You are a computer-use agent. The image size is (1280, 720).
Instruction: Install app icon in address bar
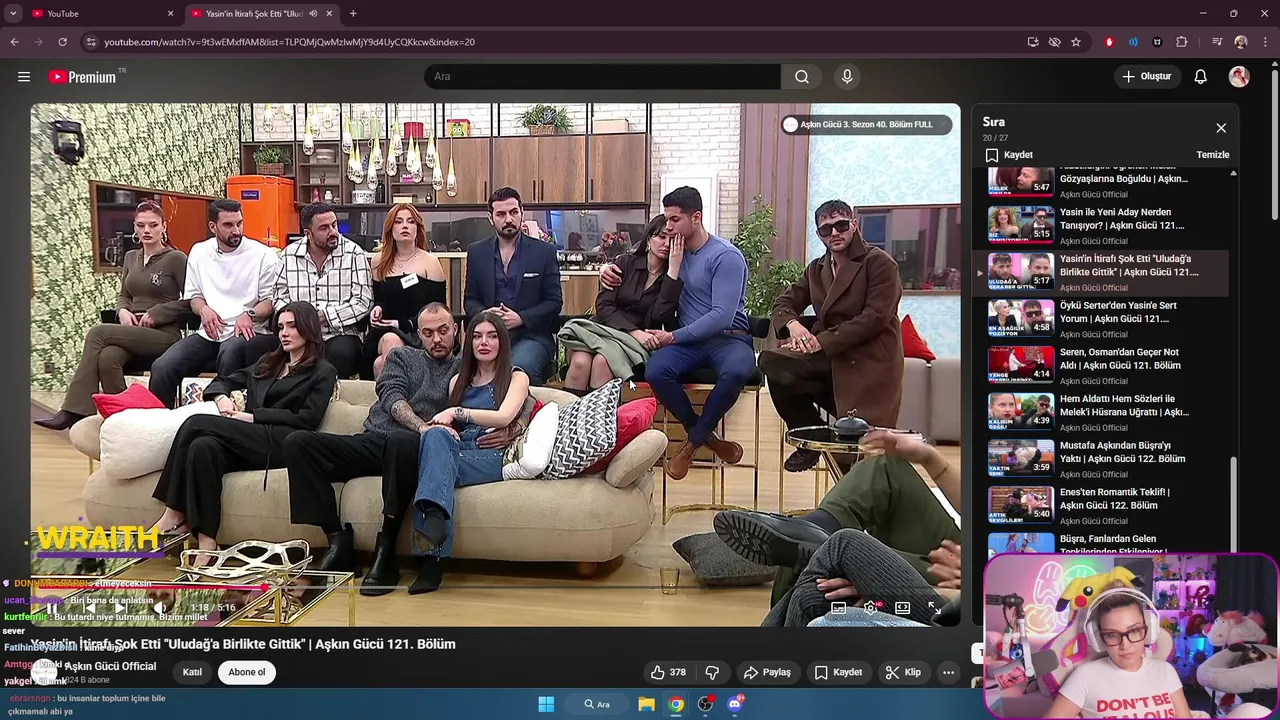pos(1033,42)
